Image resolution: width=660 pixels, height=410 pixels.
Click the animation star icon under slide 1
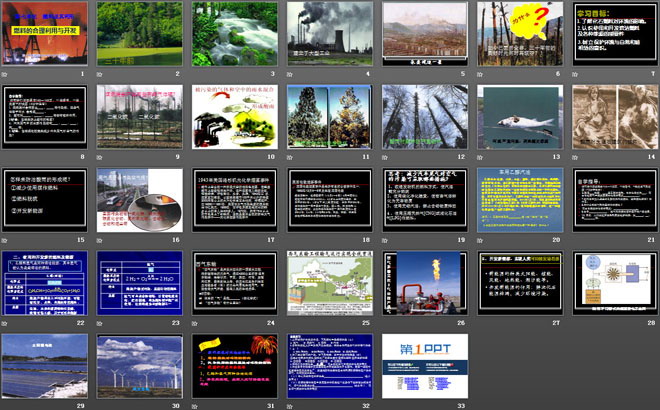click(x=6, y=74)
